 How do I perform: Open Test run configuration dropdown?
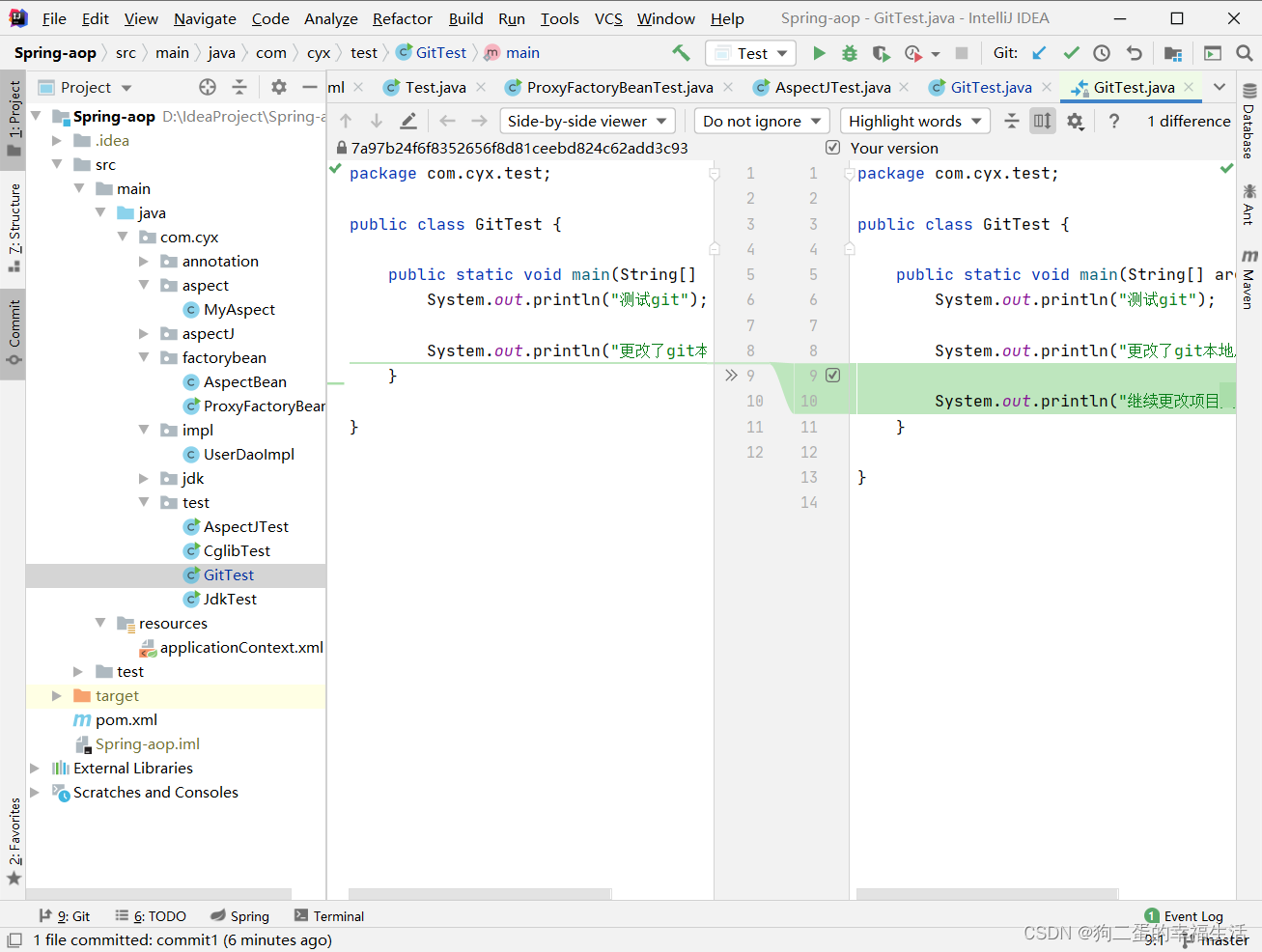pos(751,53)
